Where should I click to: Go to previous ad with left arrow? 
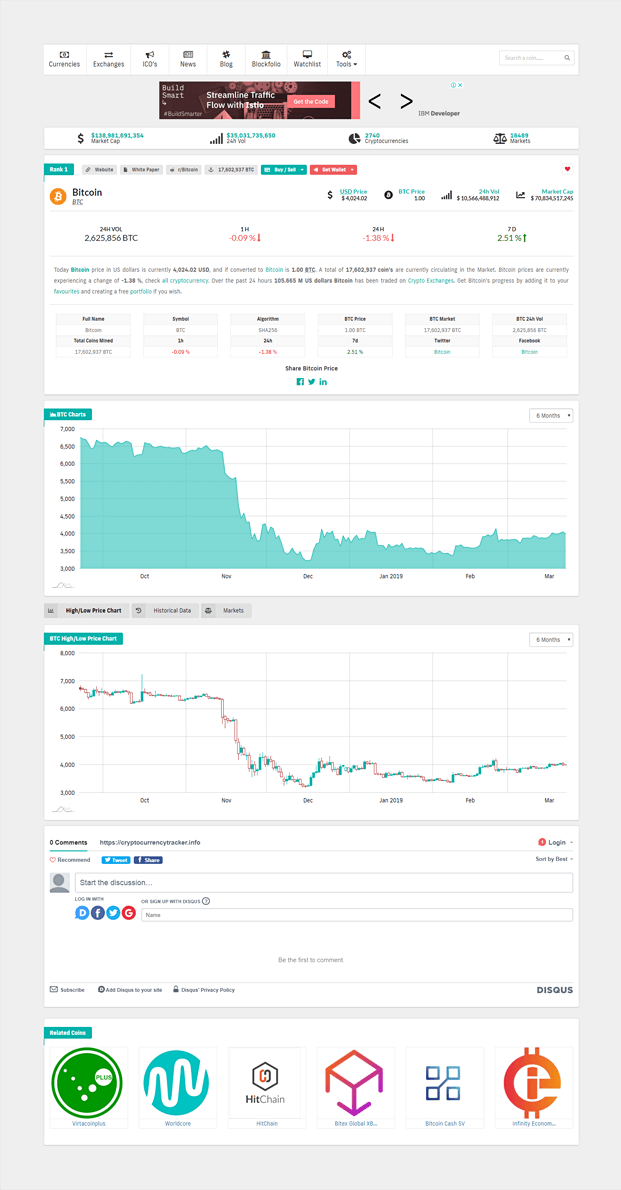tap(374, 101)
